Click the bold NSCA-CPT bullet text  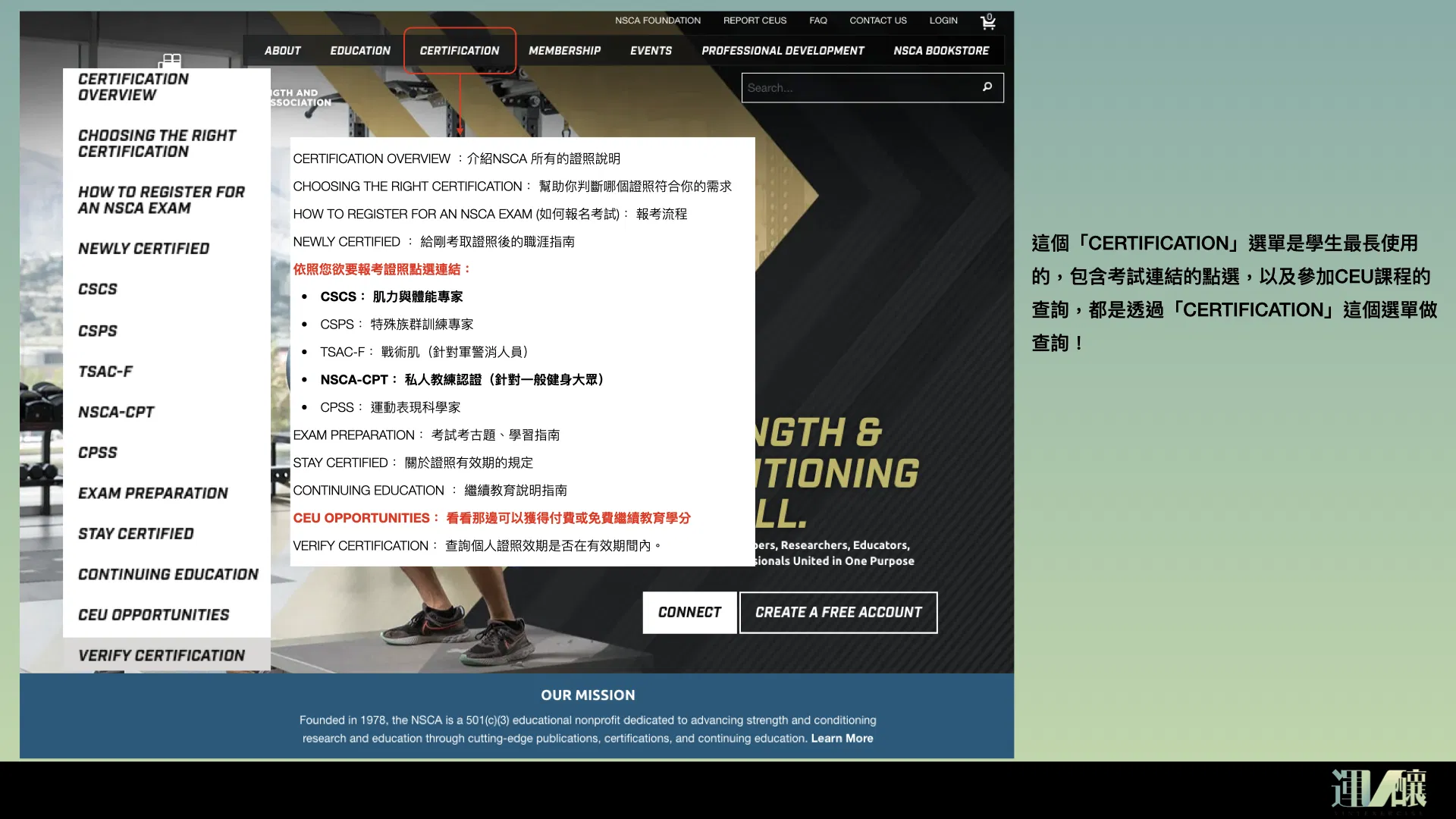[x=463, y=380]
